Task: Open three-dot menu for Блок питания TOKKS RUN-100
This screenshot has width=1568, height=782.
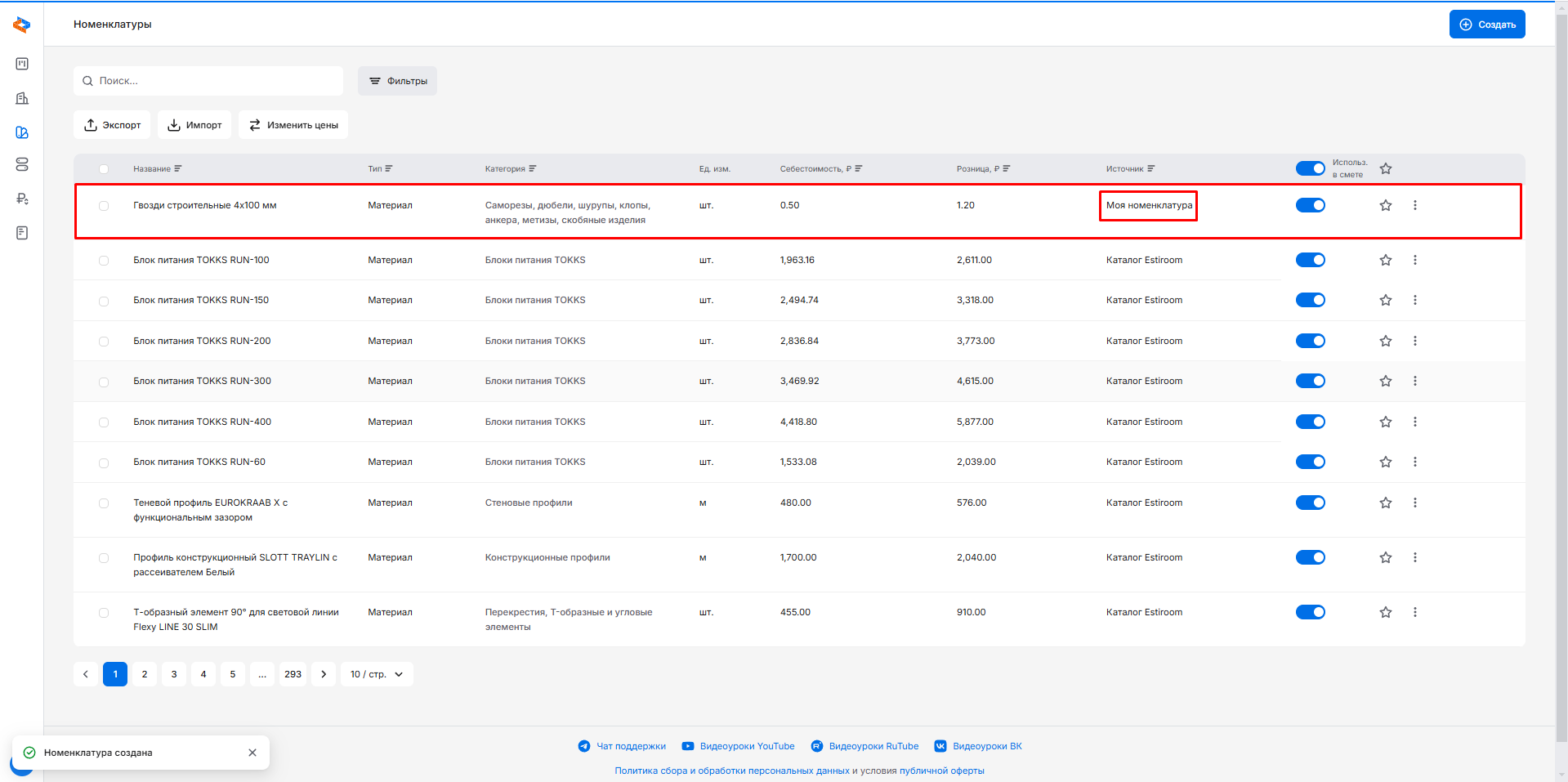Action: [1414, 260]
